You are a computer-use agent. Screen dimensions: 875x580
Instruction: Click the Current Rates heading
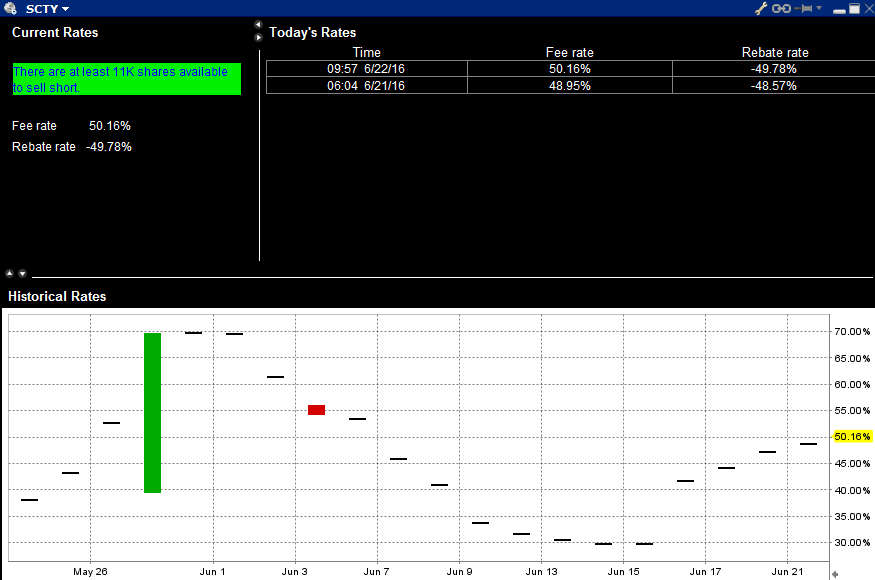coord(55,32)
